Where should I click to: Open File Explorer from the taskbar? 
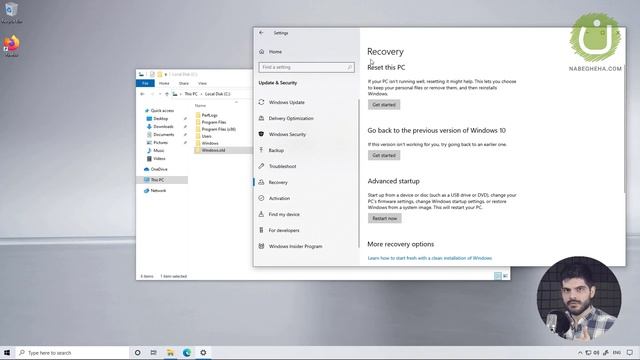pyautogui.click(x=170, y=353)
